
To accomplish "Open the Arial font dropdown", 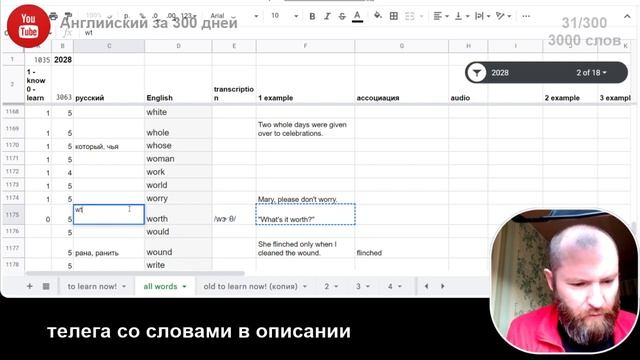I will tap(234, 16).
